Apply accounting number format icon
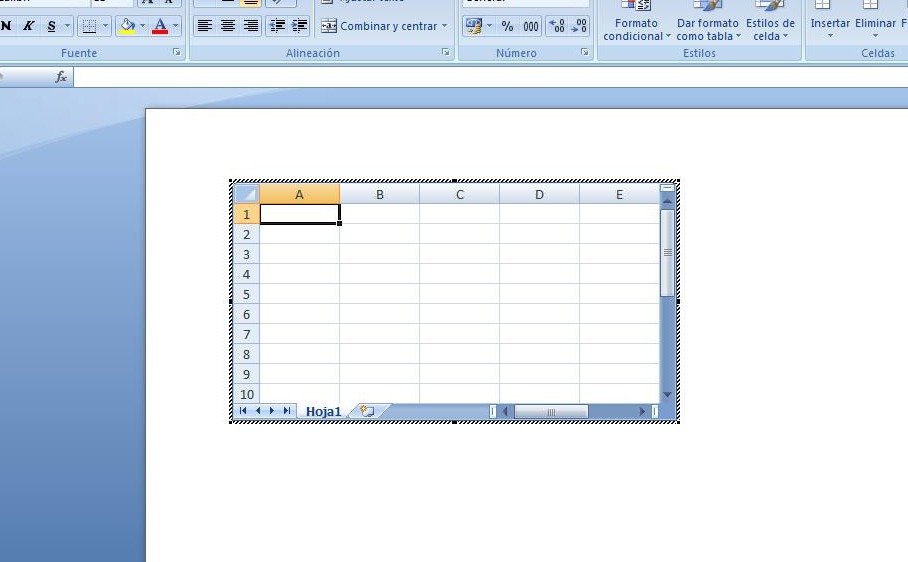 (474, 26)
